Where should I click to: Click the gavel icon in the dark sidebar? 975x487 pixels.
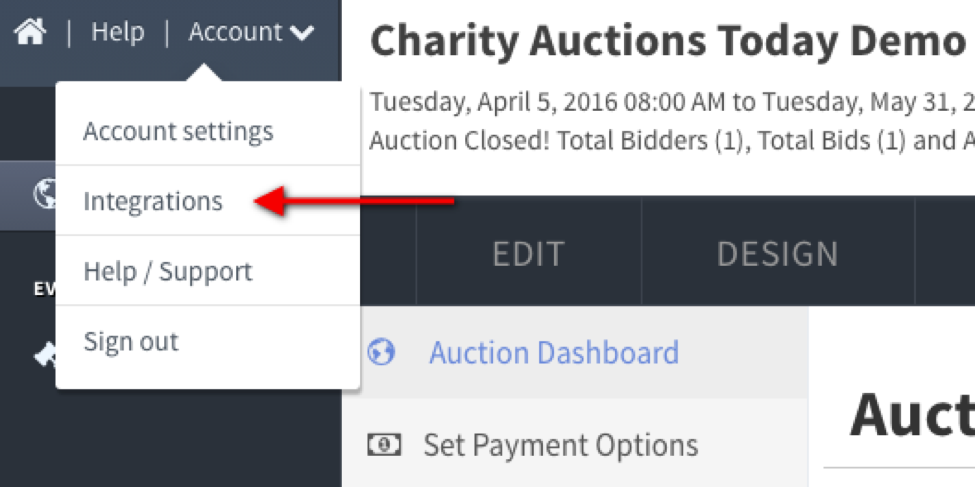click(x=45, y=355)
